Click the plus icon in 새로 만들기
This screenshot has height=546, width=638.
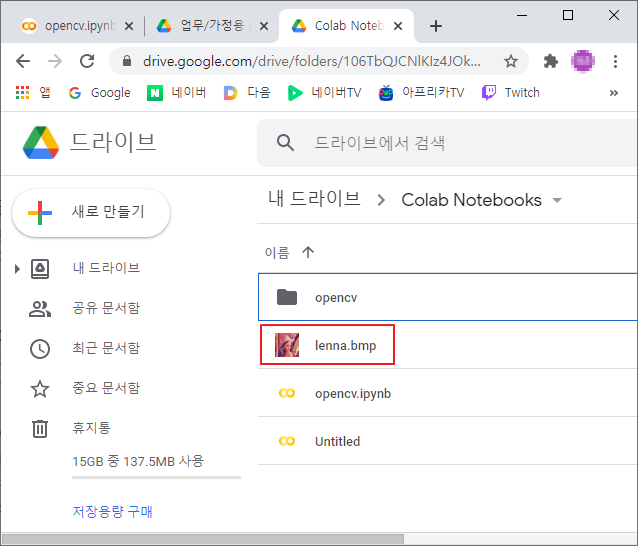pos(40,213)
